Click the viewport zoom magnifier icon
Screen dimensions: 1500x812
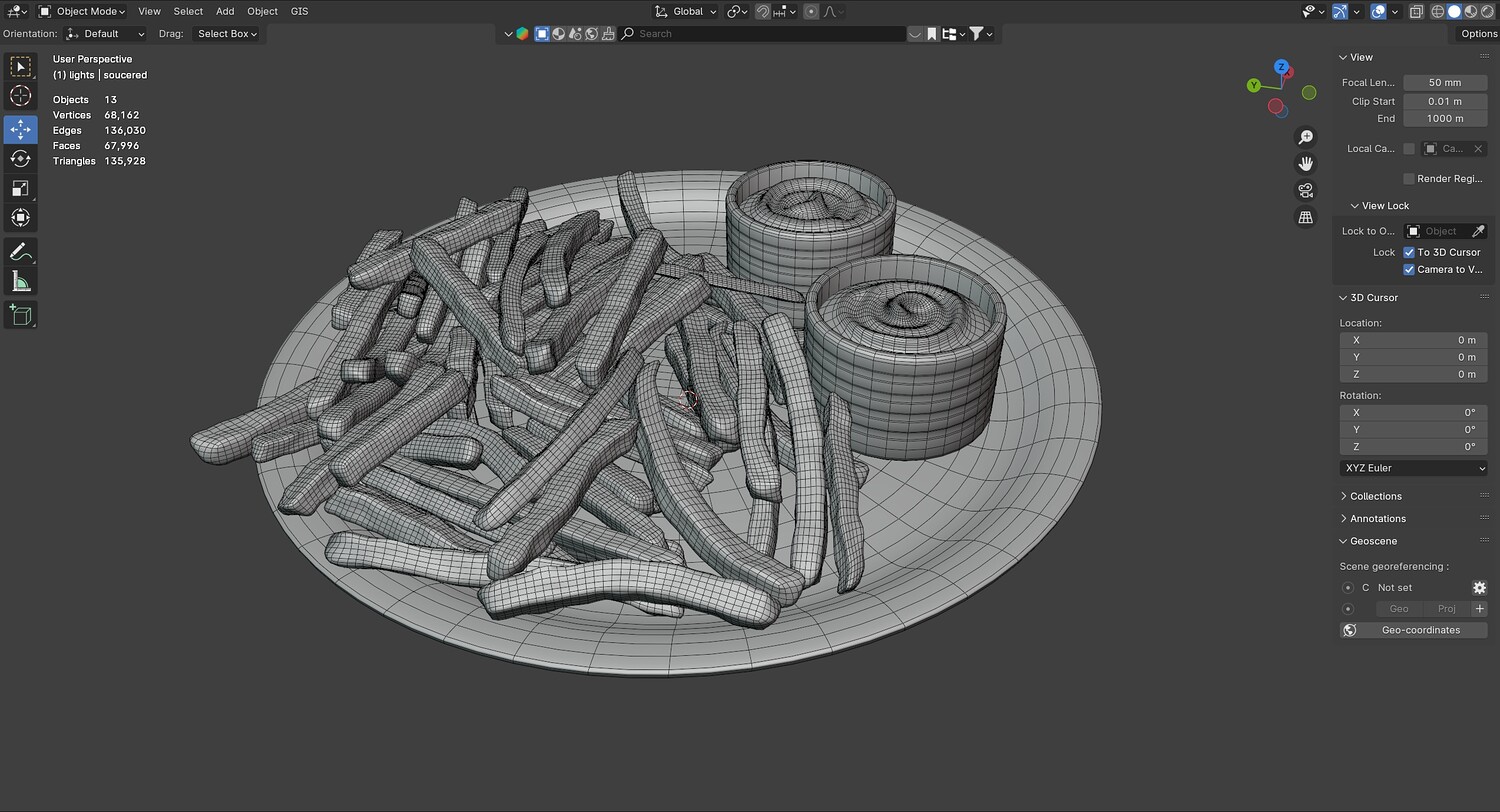tap(1305, 137)
